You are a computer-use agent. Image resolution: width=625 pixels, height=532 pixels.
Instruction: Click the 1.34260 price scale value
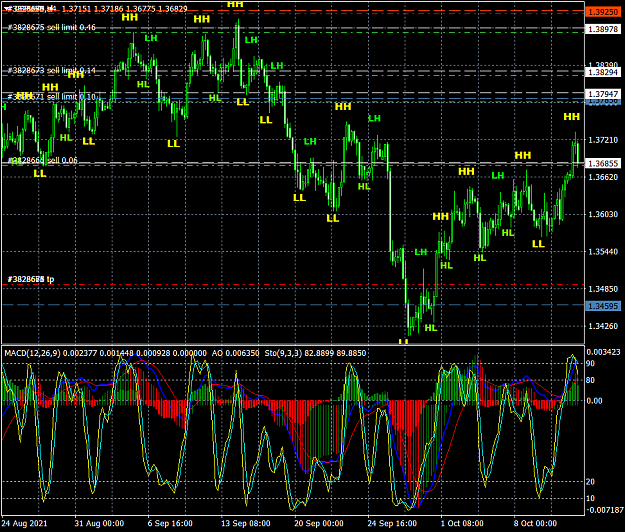pos(603,326)
